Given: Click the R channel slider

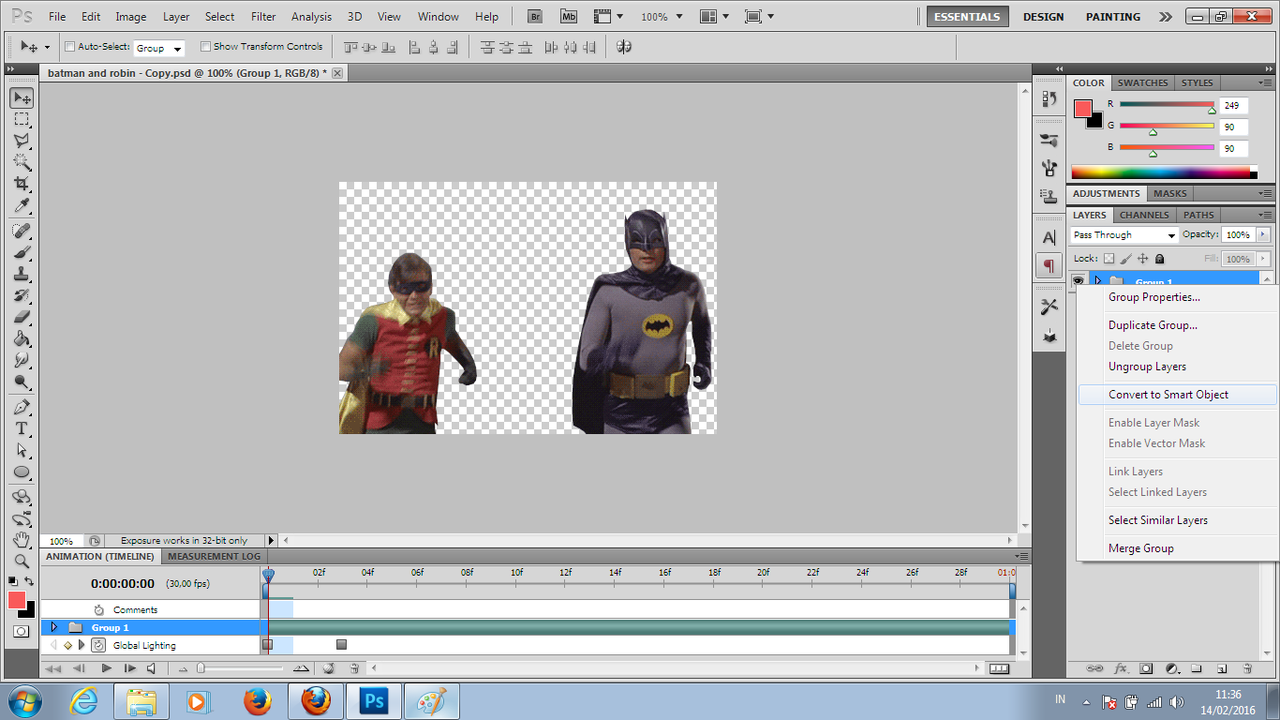Looking at the screenshot, I should [x=1167, y=104].
